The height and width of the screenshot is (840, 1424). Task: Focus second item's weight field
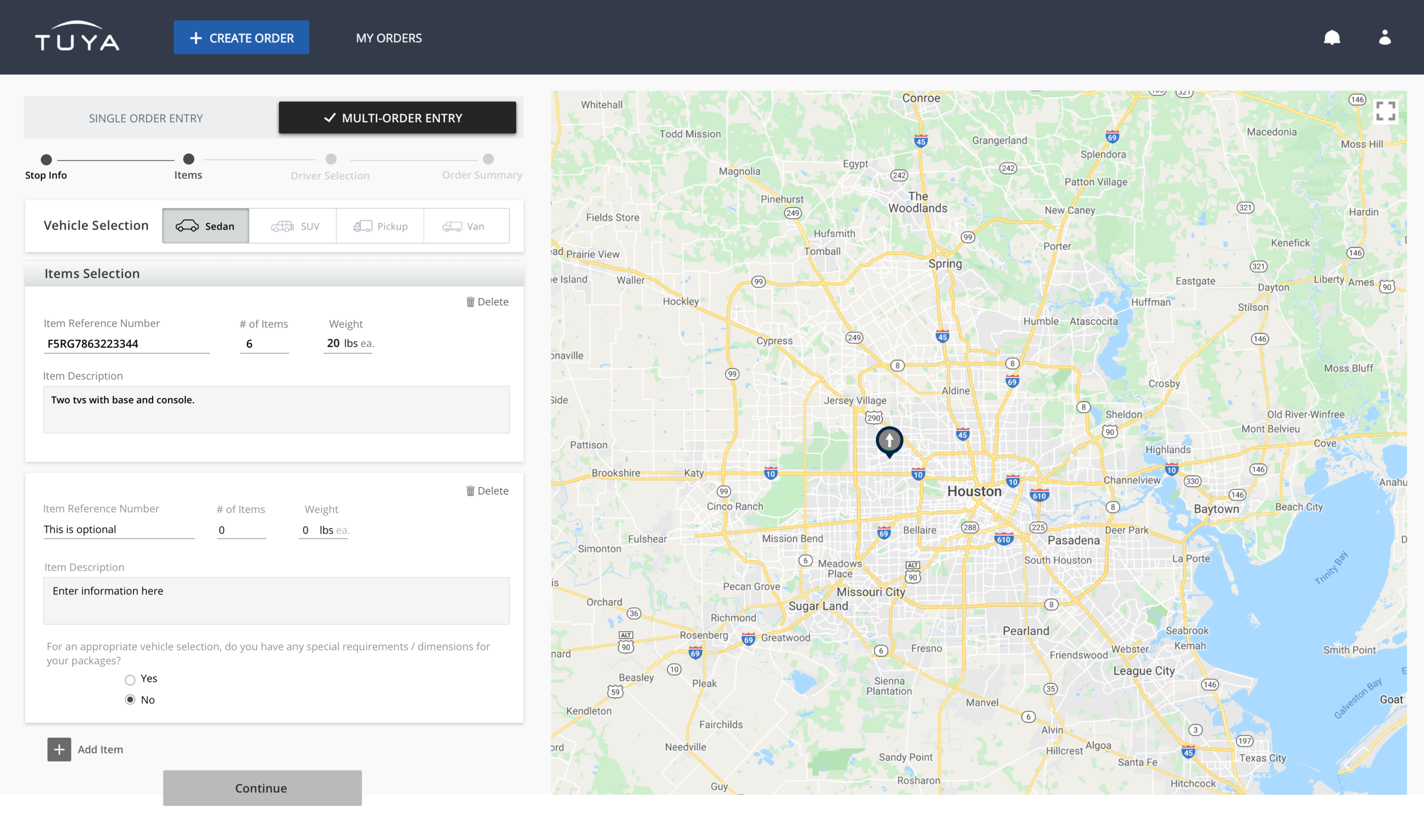pyautogui.click(x=324, y=530)
